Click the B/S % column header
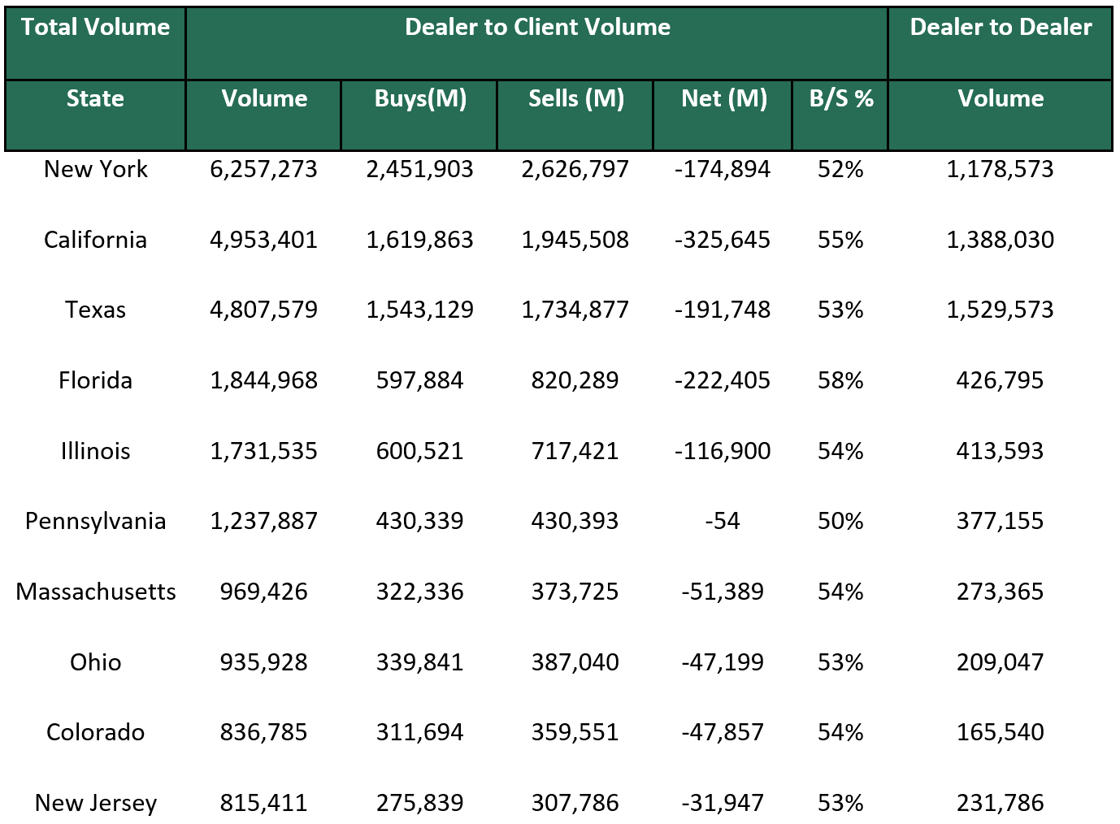The height and width of the screenshot is (824, 1120). (x=840, y=99)
